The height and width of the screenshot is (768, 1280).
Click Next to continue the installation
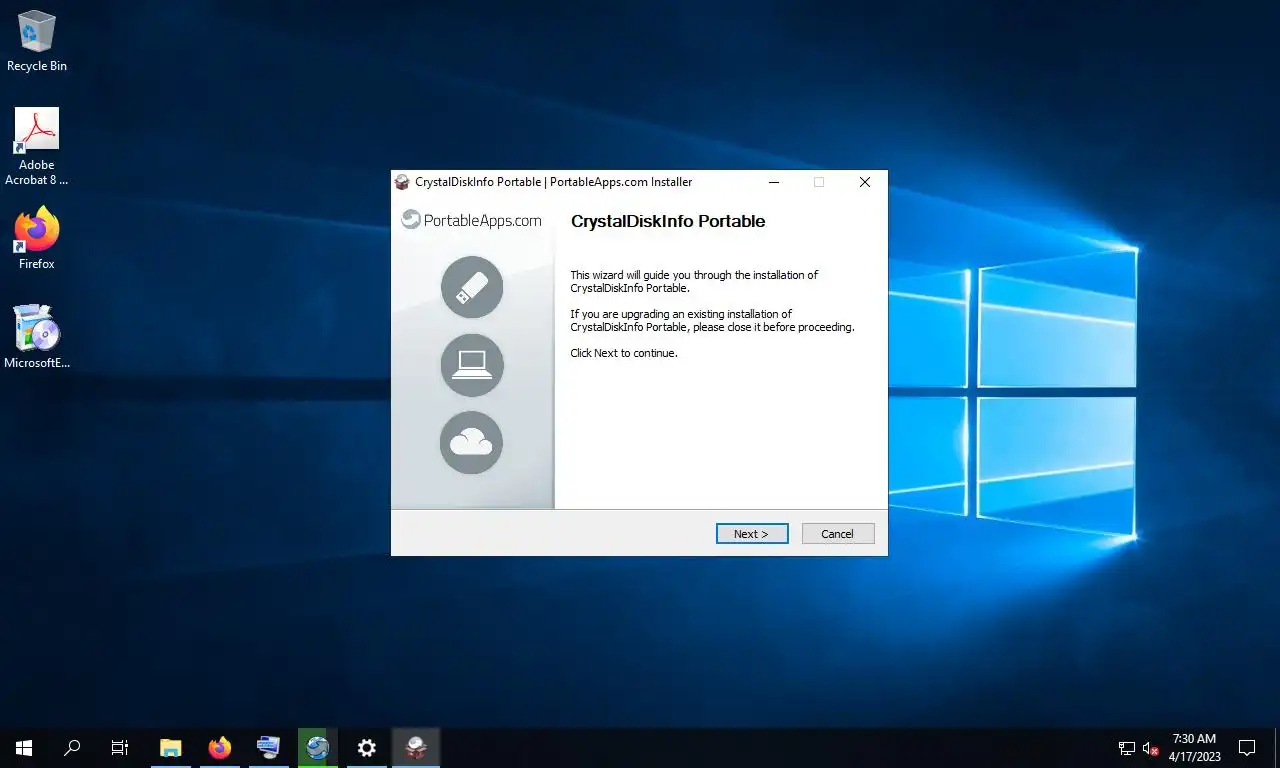point(752,534)
